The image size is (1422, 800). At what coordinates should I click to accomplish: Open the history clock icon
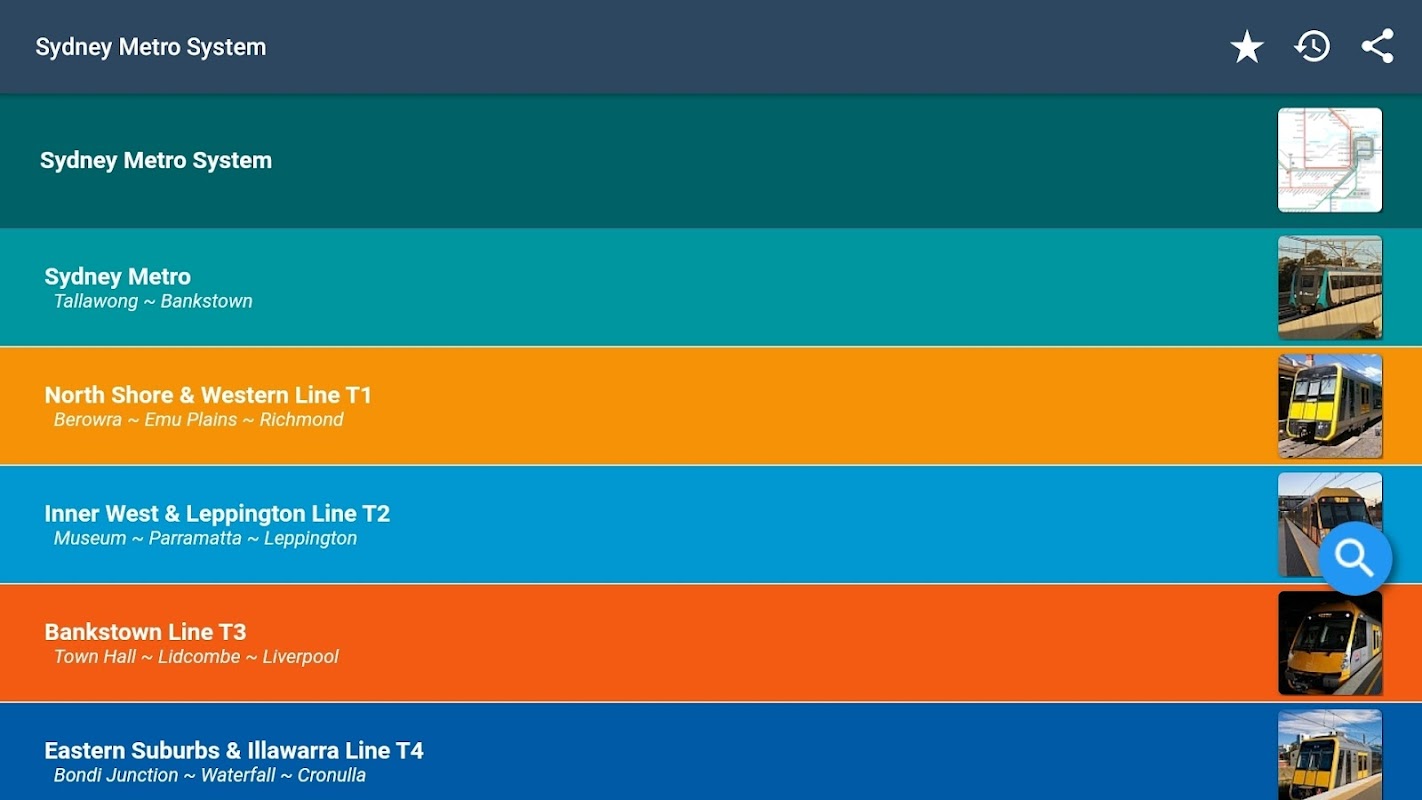(x=1312, y=47)
